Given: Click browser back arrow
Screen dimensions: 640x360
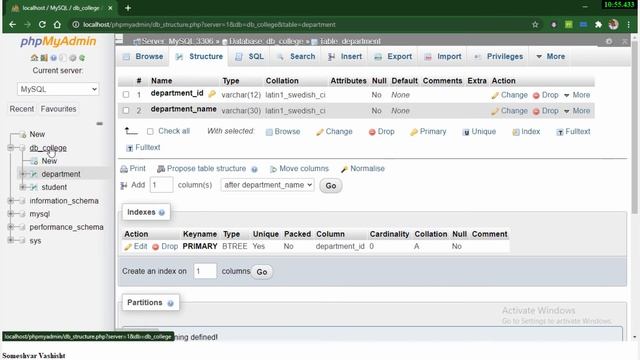Looking at the screenshot, I should tap(12, 24).
